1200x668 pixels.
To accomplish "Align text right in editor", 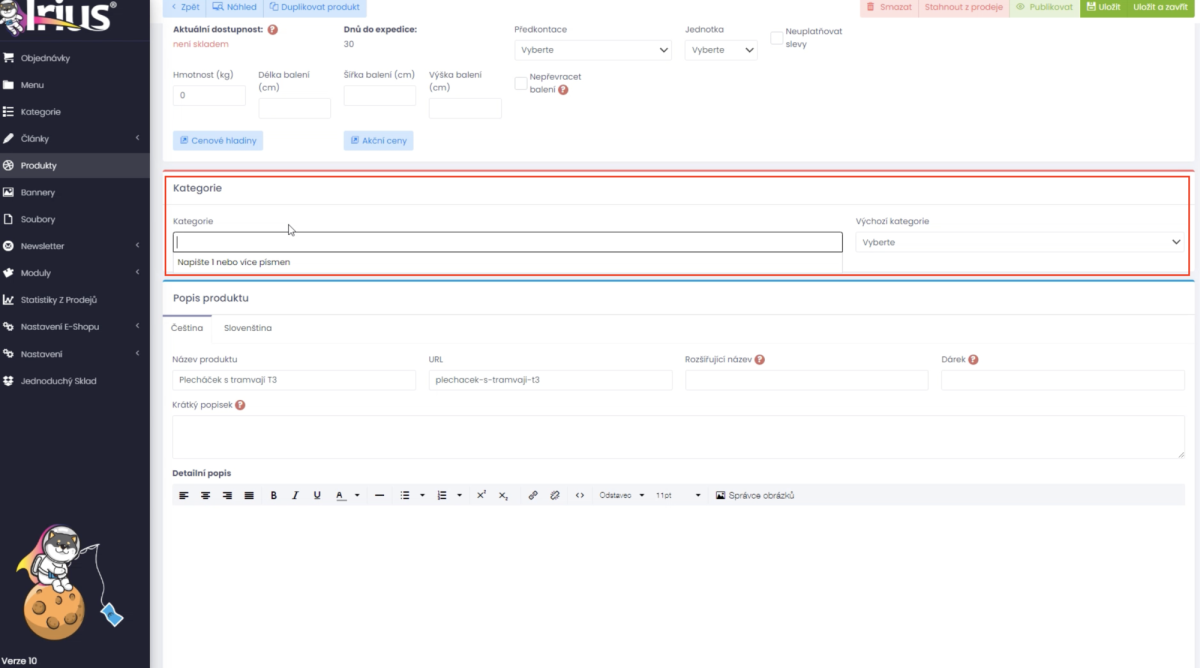I will pyautogui.click(x=227, y=495).
